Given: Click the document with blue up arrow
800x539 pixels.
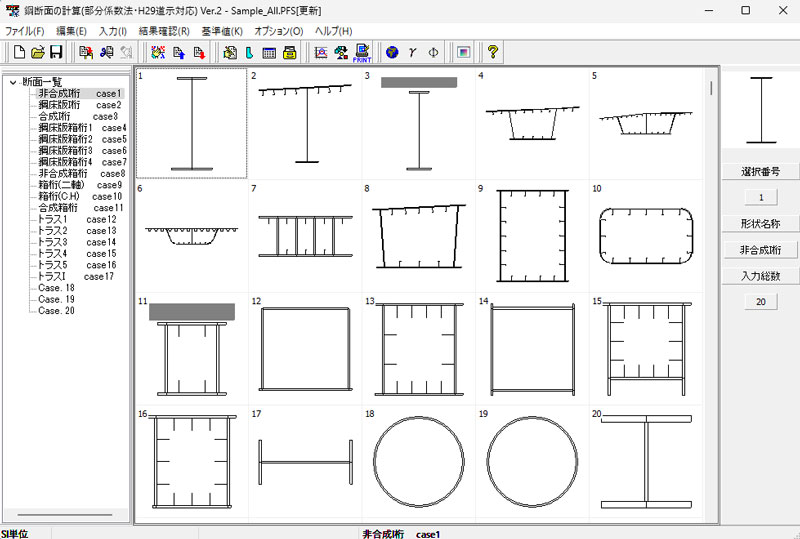Looking at the screenshot, I should 179,52.
